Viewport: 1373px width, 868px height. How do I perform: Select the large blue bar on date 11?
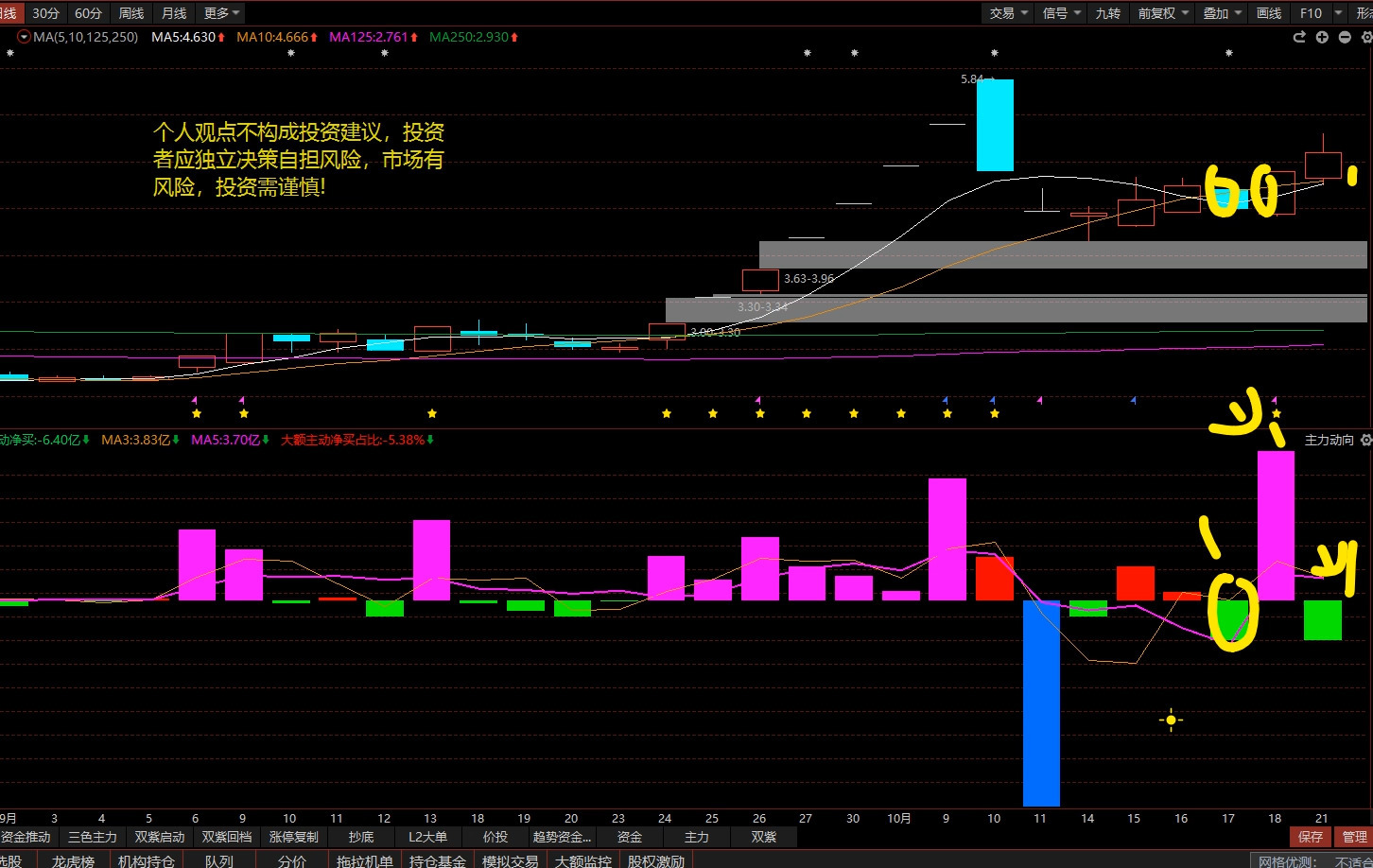click(1041, 703)
